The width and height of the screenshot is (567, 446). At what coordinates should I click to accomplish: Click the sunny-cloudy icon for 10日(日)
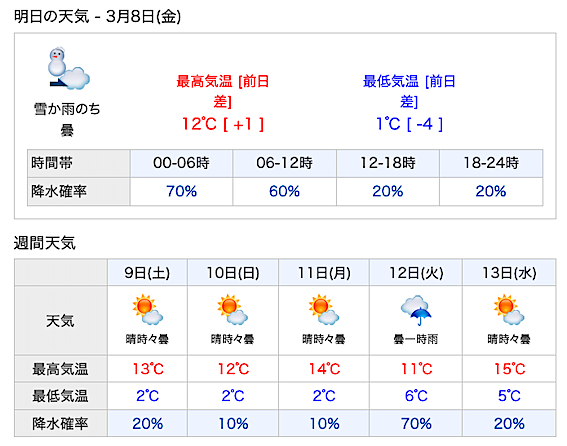point(233,310)
